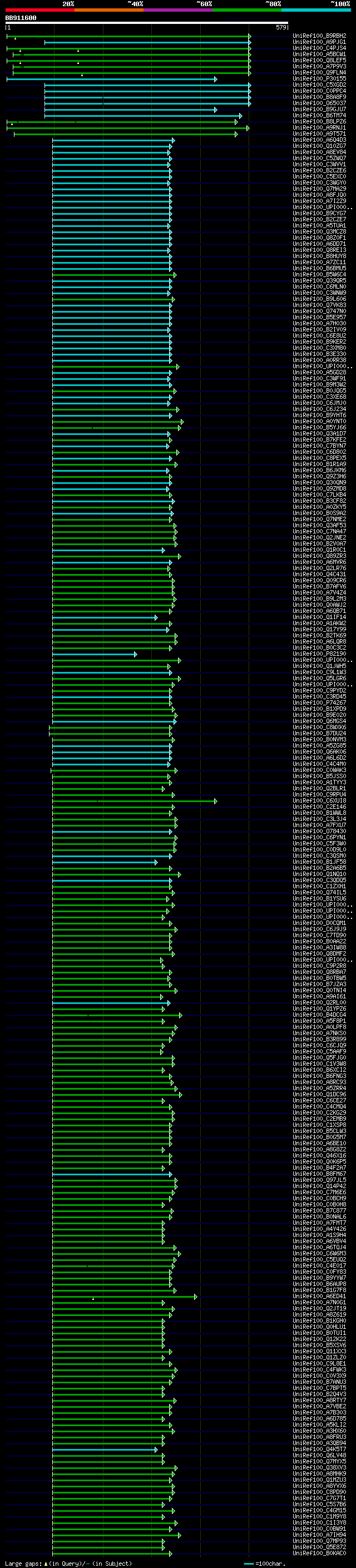This screenshot has height=1568, width=356.
Task: Click hit label UniRef100_C7NA47
Action: coord(319,531)
